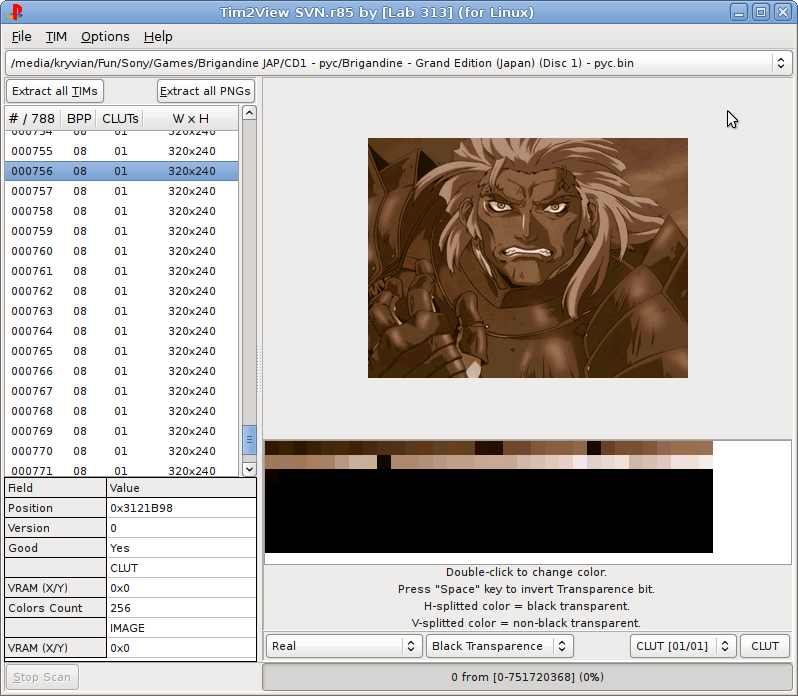Select TIM entry 000760

122,251
